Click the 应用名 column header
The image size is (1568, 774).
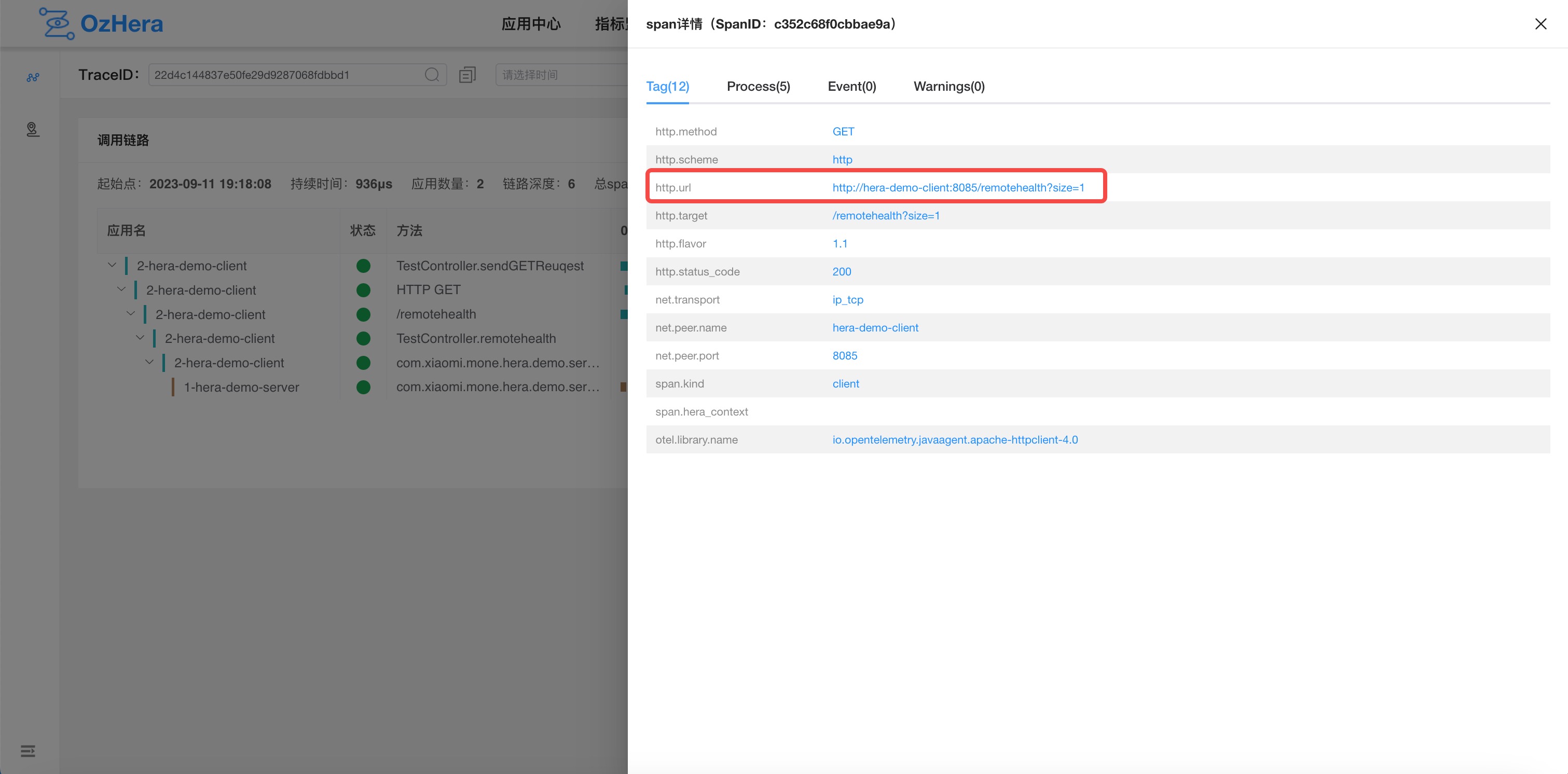(x=126, y=230)
